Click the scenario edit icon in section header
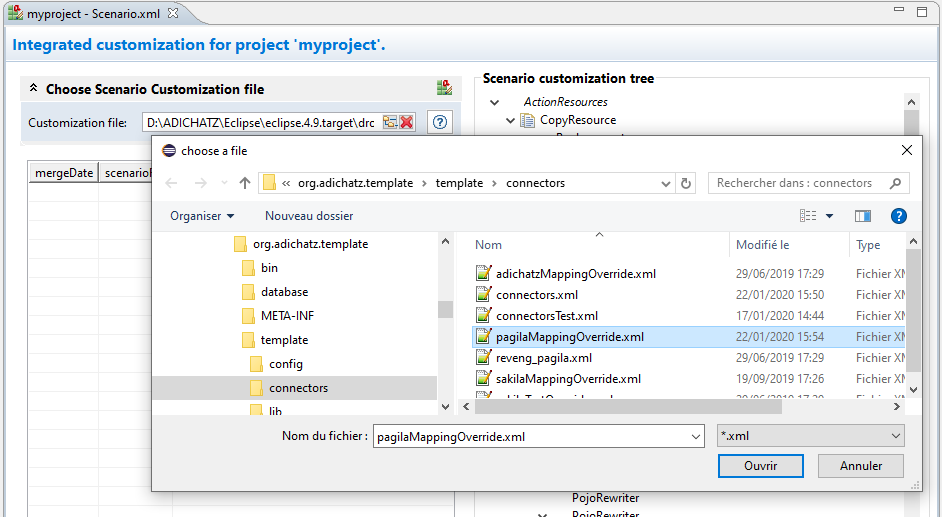Image resolution: width=942 pixels, height=517 pixels. click(x=444, y=88)
